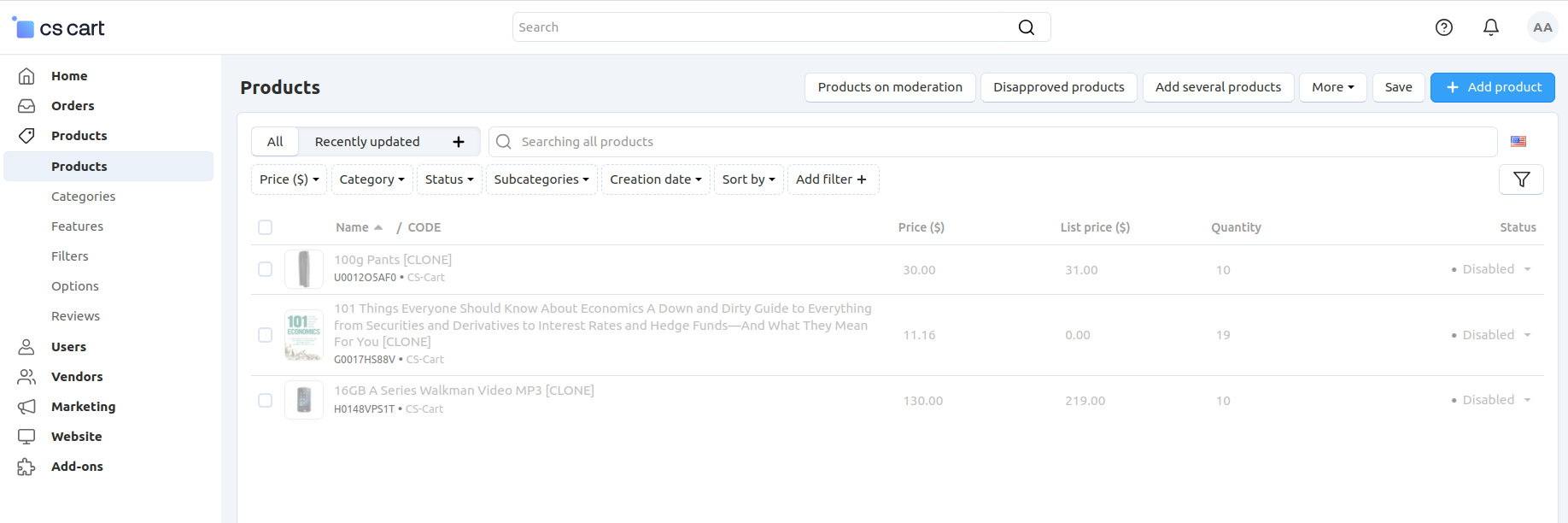Click the Orders inbox icon in sidebar
The image size is (1568, 523).
[26, 106]
